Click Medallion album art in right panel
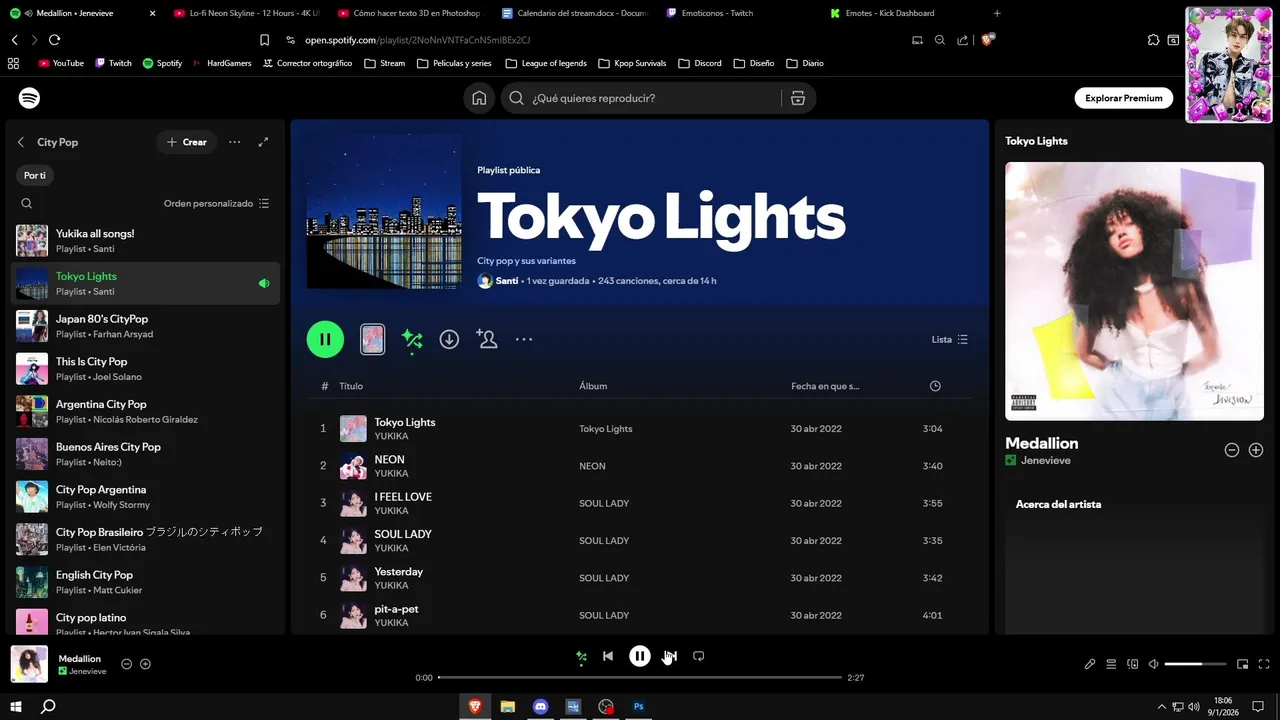This screenshot has width=1280, height=720. [1134, 291]
